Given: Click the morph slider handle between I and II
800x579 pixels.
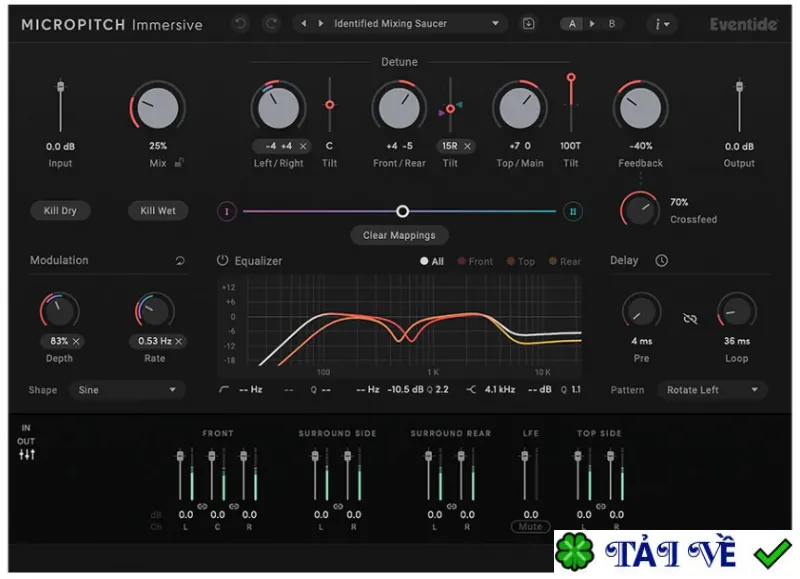Looking at the screenshot, I should tap(403, 211).
